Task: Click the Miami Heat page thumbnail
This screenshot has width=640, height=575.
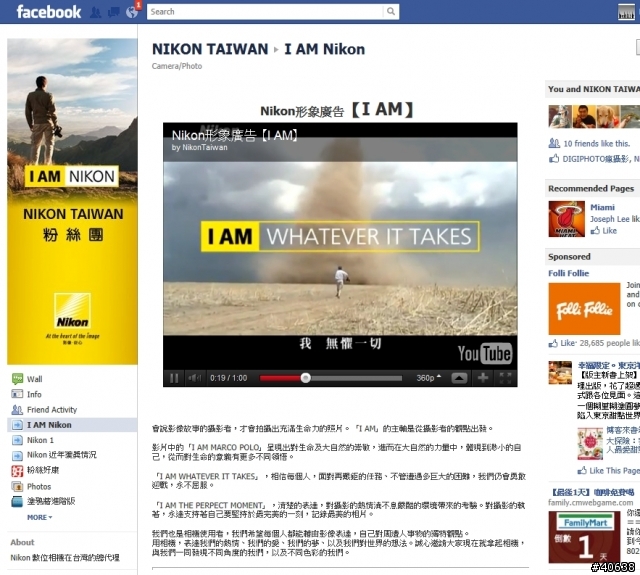Action: pyautogui.click(x=566, y=219)
